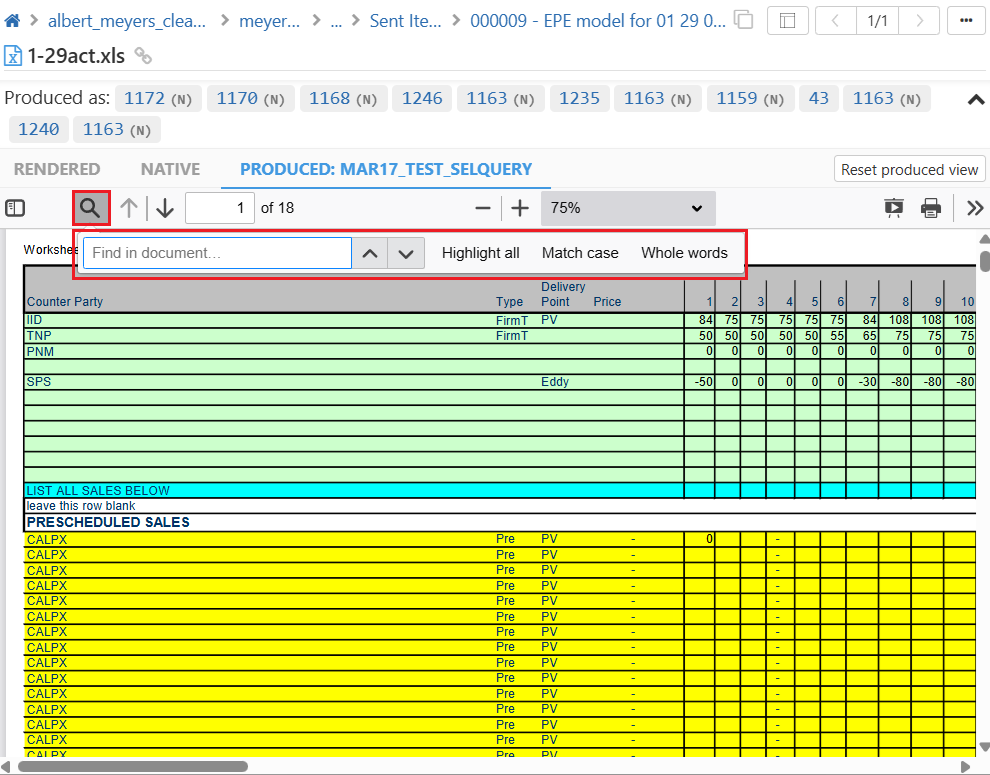Click the Excel file type icon
Image resolution: width=990 pixels, height=775 pixels.
pos(13,56)
